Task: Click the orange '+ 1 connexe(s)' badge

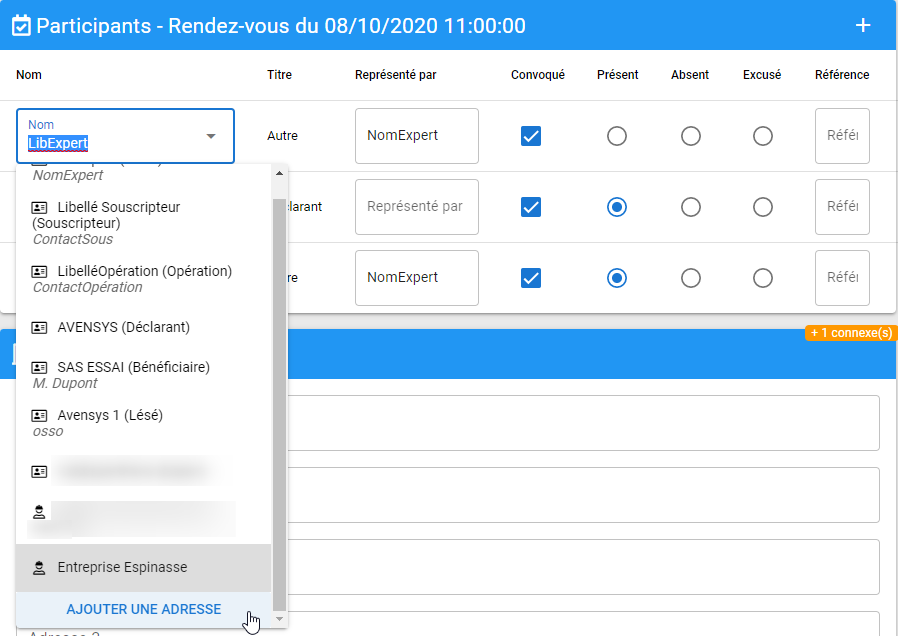Action: click(x=850, y=333)
